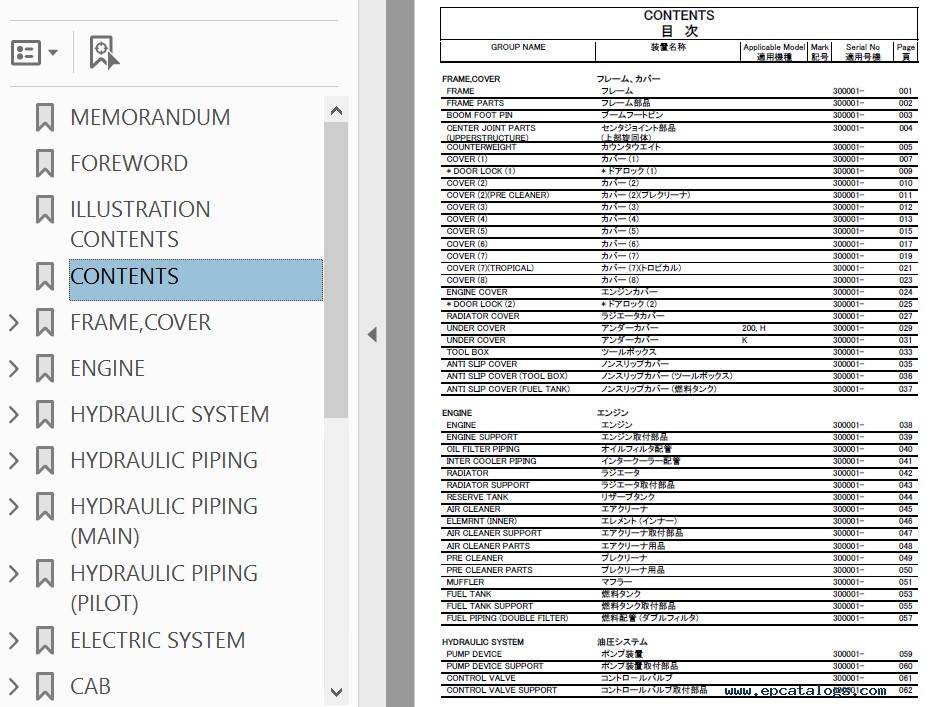Click bookmarks panel scroll down arrow
Image resolution: width=937 pixels, height=707 pixels.
coord(336,692)
